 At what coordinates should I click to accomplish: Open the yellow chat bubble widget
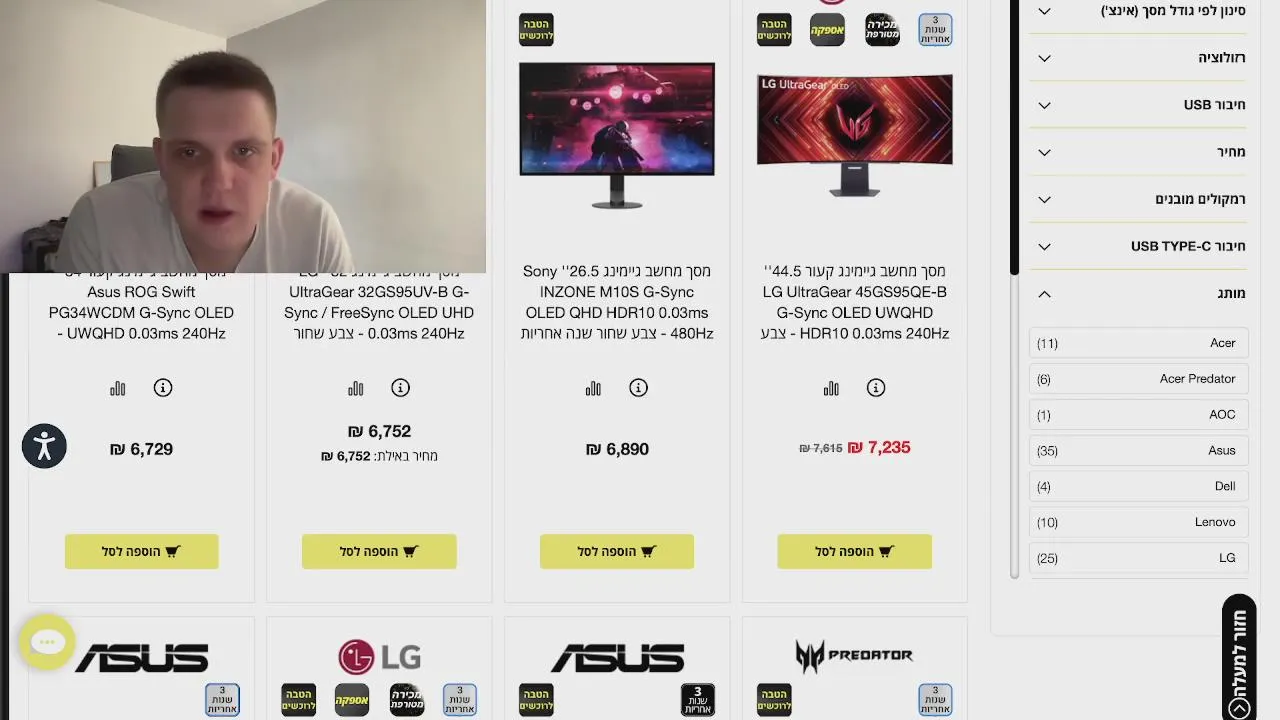(x=47, y=643)
